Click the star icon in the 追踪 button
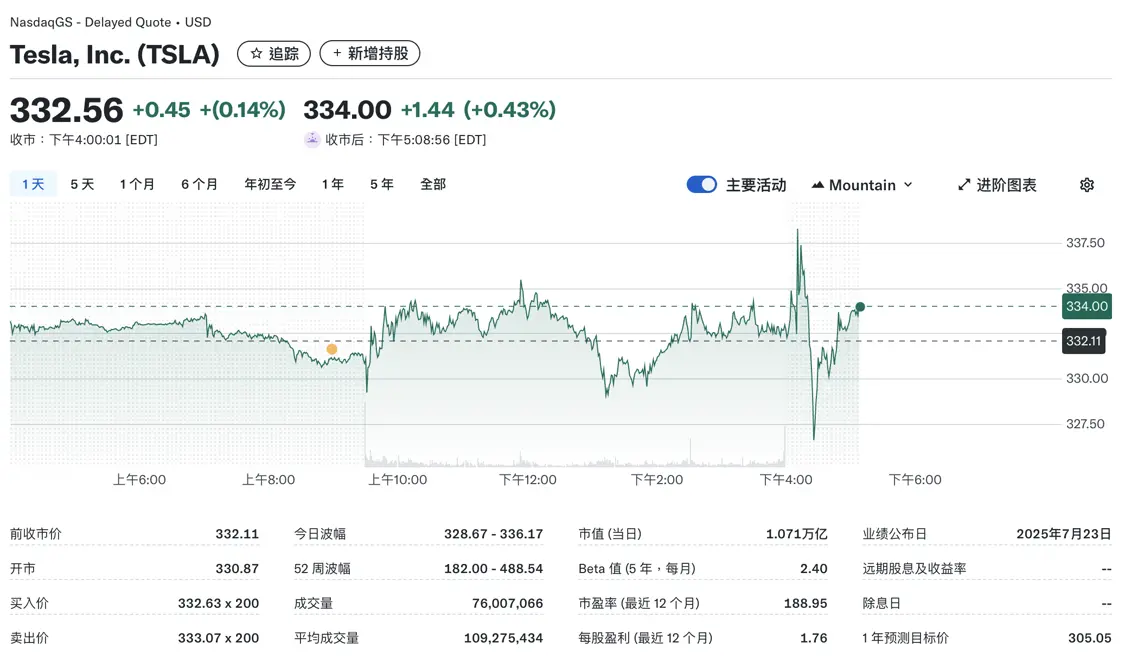This screenshot has height=656, width=1125. (x=256, y=53)
